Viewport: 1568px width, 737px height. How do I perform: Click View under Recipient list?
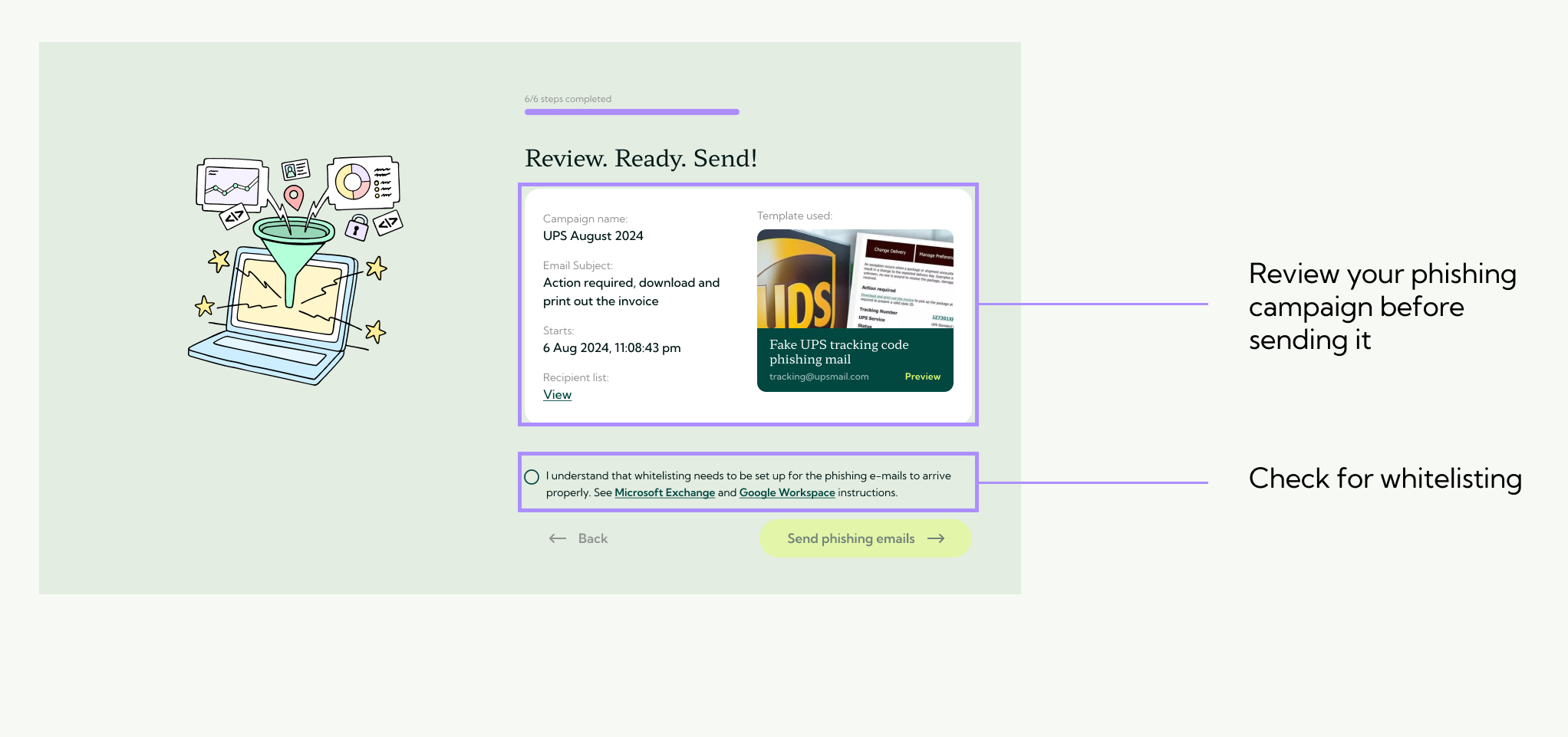click(557, 394)
